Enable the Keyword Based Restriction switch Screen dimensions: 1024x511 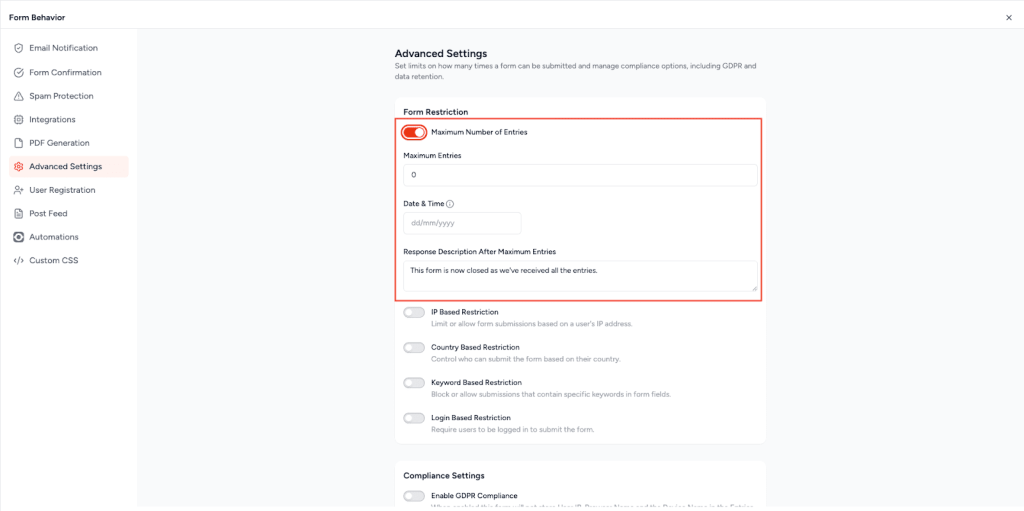coord(414,383)
